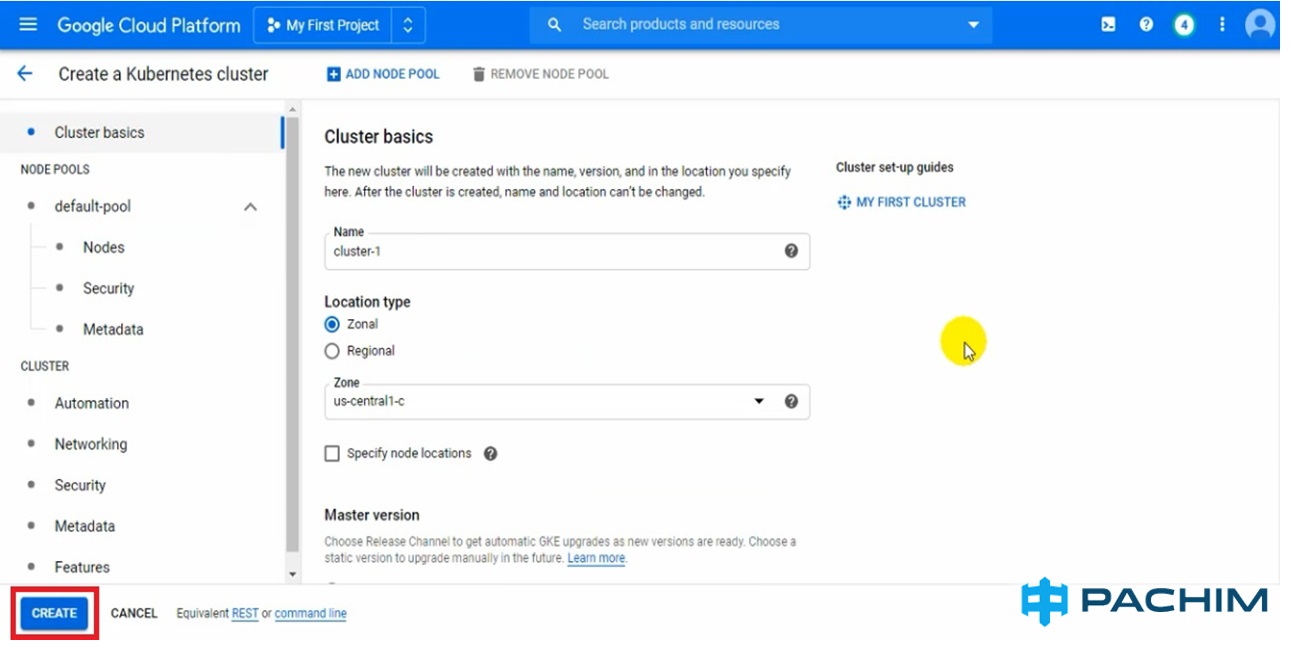Open Networking cluster section
The image size is (1304, 665).
coord(91,444)
